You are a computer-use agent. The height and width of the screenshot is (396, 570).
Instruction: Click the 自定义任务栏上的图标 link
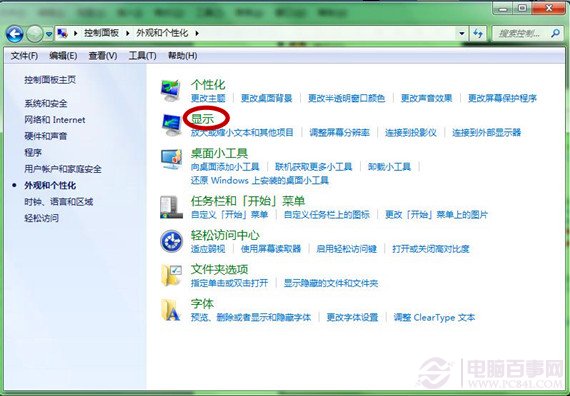point(327,215)
